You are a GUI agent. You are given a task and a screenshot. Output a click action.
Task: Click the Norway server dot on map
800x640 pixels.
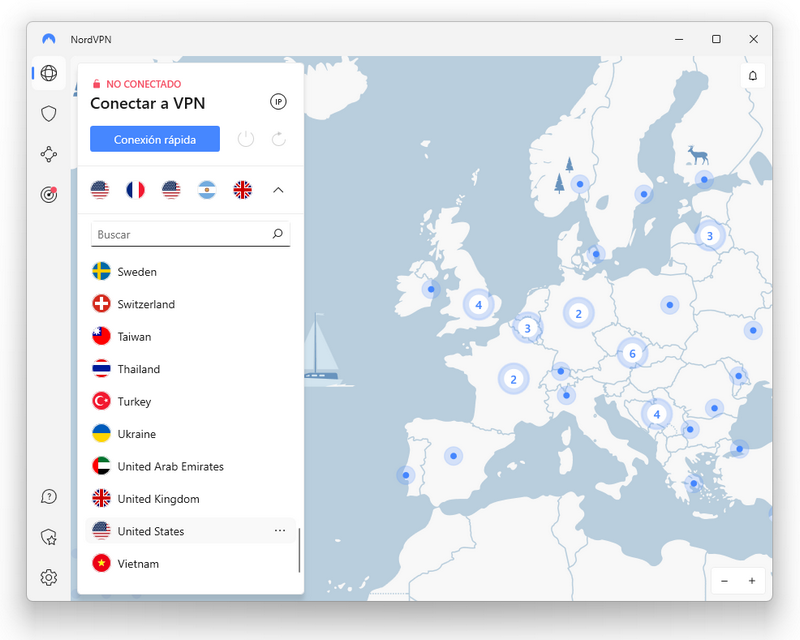tap(580, 184)
